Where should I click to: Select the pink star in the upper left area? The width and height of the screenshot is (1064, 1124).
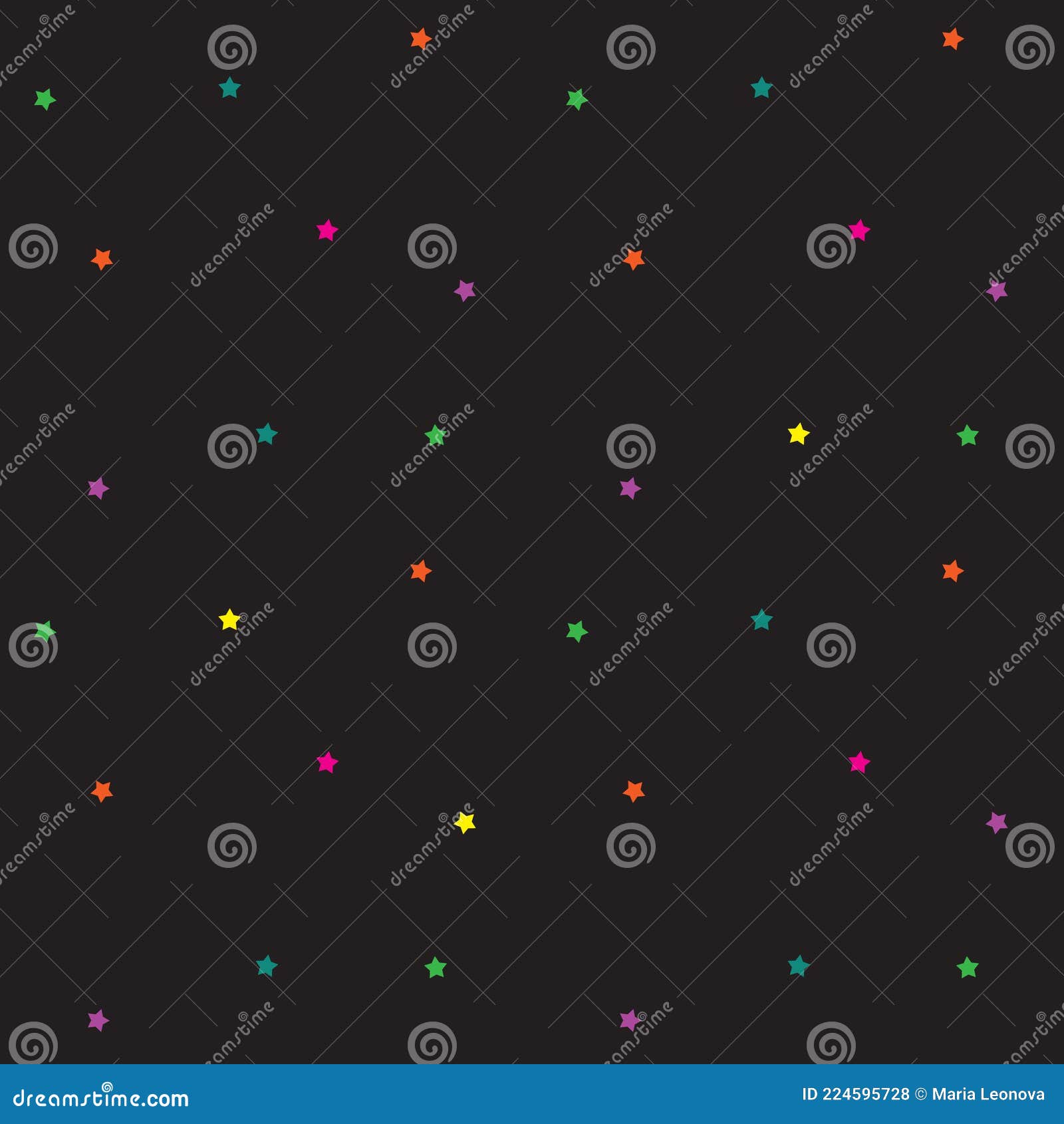coord(327,231)
